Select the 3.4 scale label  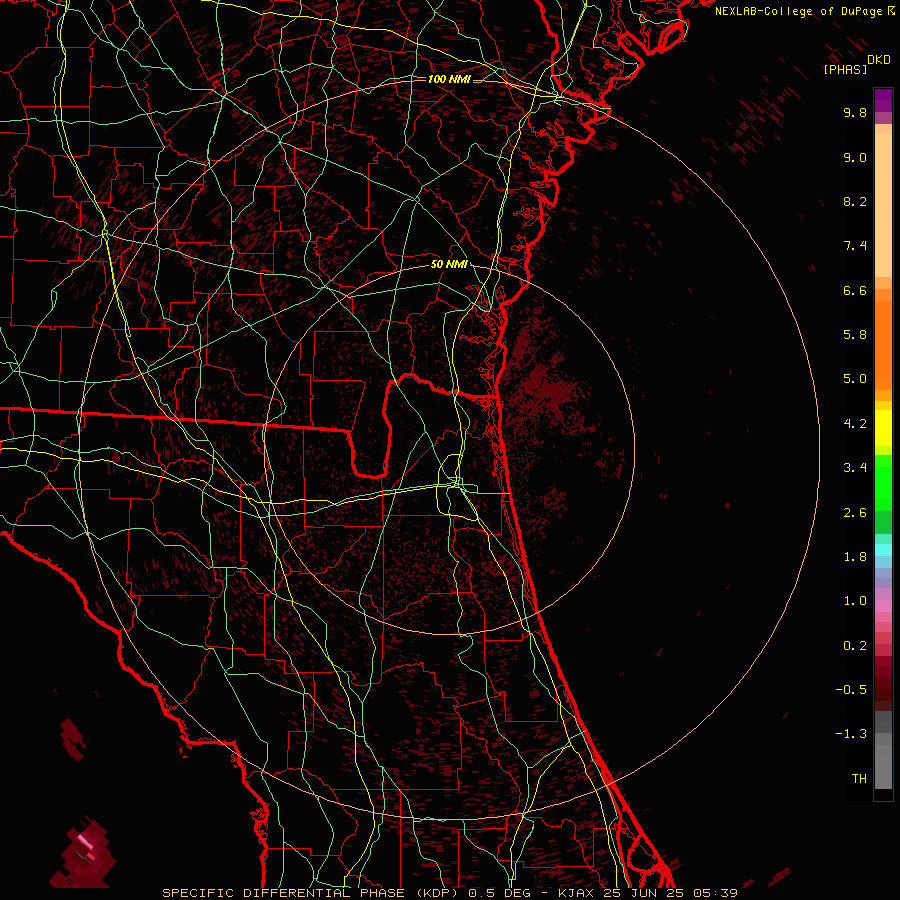(855, 468)
